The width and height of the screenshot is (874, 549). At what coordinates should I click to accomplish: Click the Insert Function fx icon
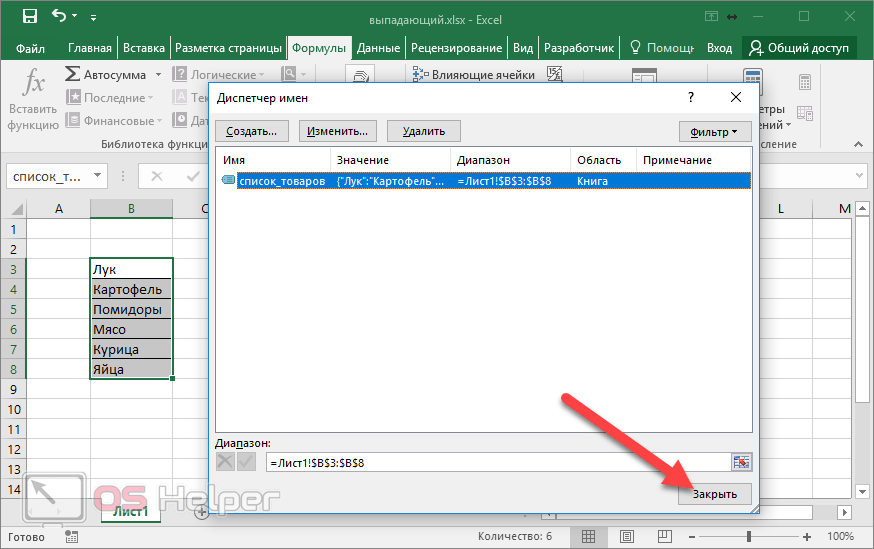[34, 84]
